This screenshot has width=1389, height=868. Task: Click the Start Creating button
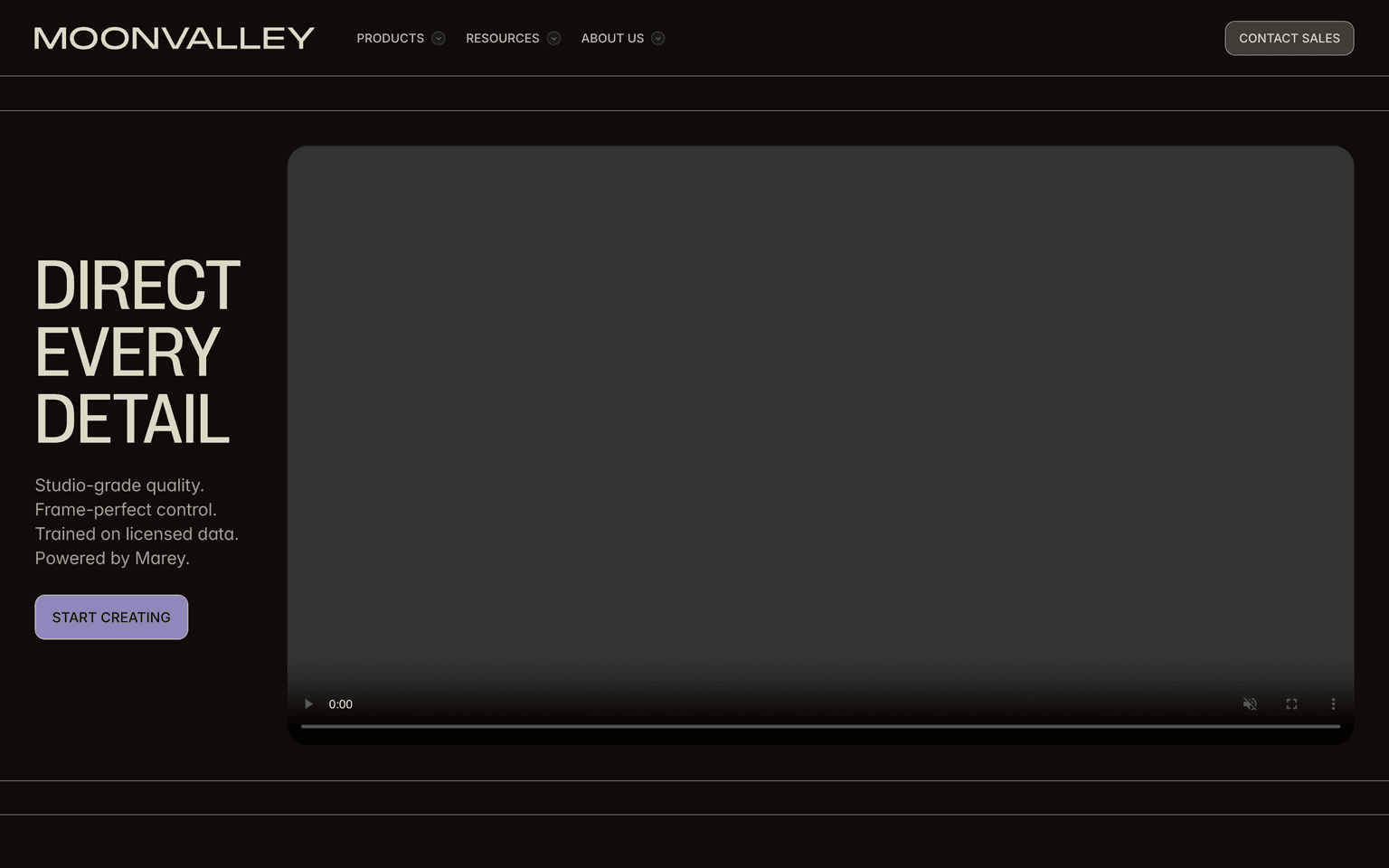[x=111, y=618]
